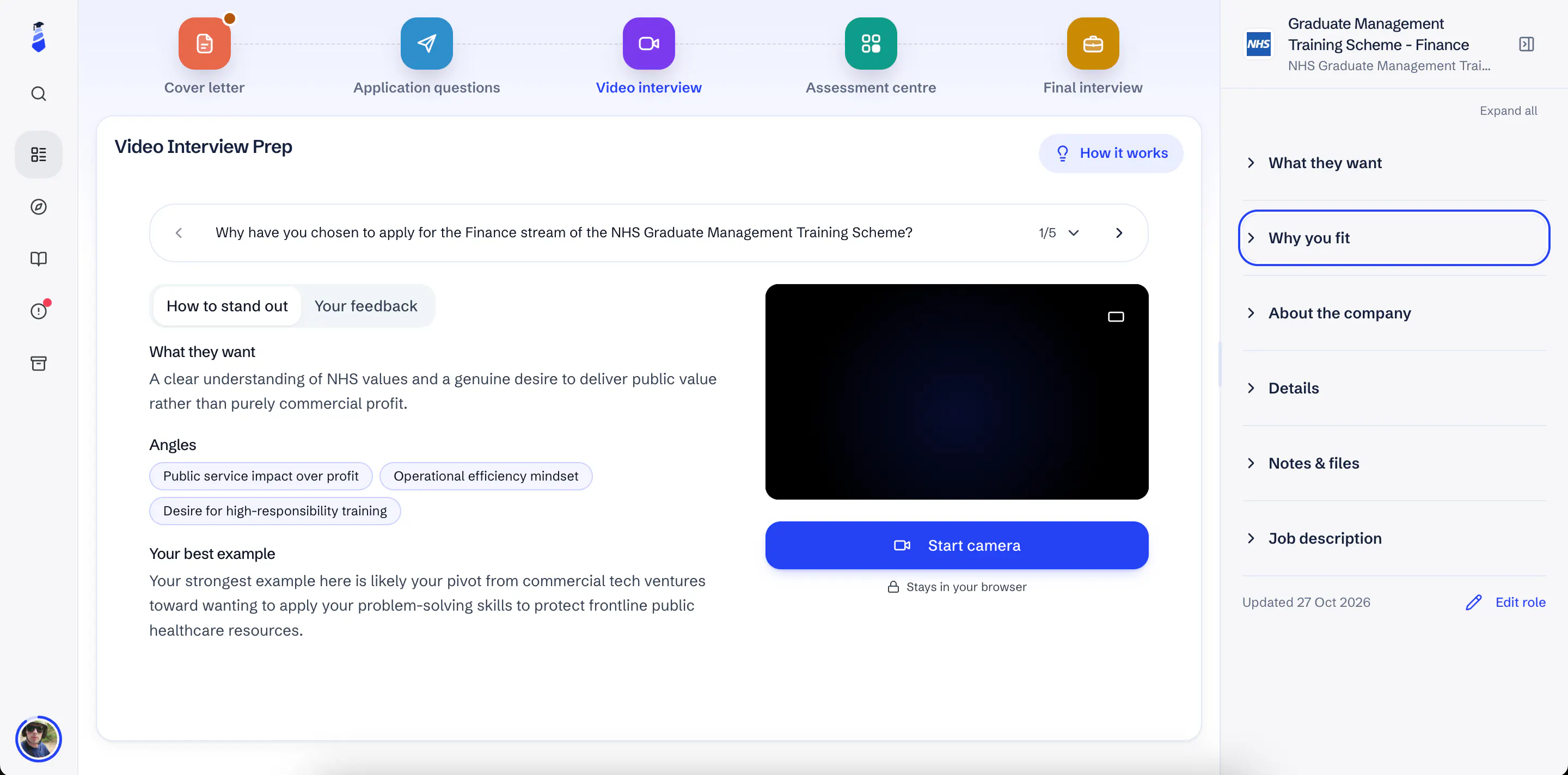Open the archive box icon in sidebar

point(38,363)
